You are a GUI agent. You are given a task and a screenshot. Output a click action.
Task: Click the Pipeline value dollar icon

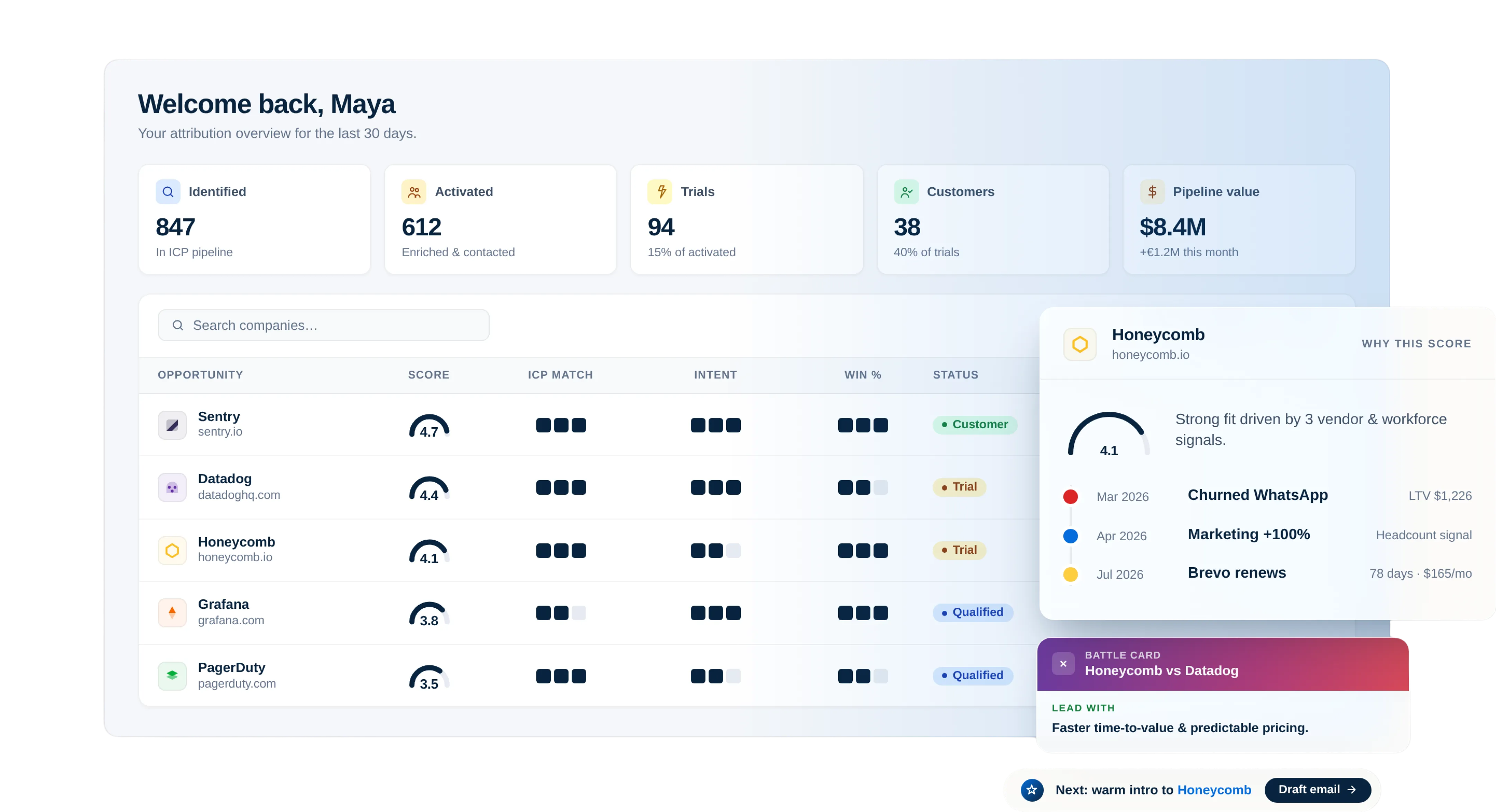[1152, 192]
